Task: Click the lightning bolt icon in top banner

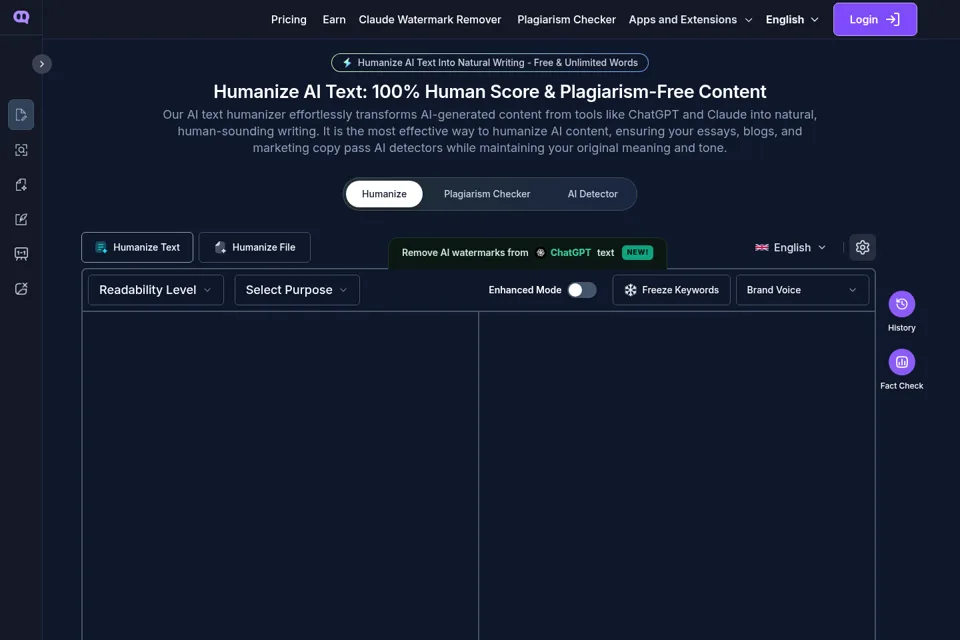Action: tap(347, 62)
